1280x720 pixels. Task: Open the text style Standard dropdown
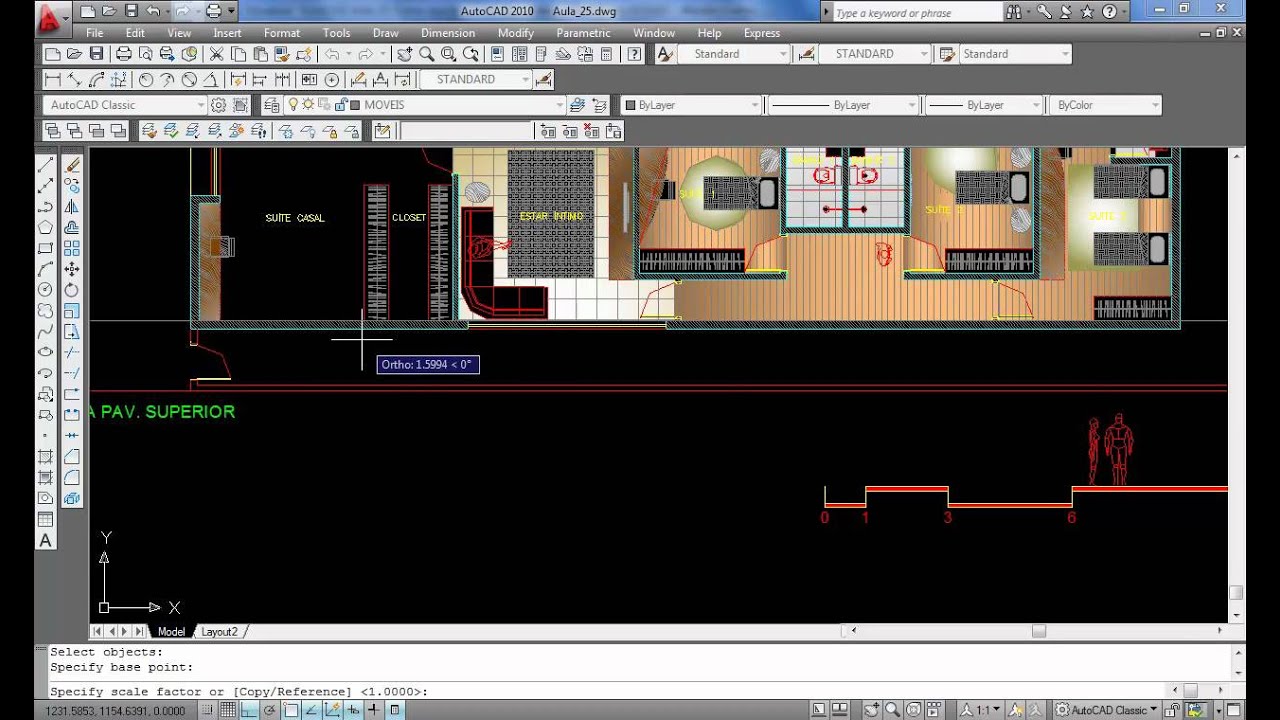click(782, 54)
